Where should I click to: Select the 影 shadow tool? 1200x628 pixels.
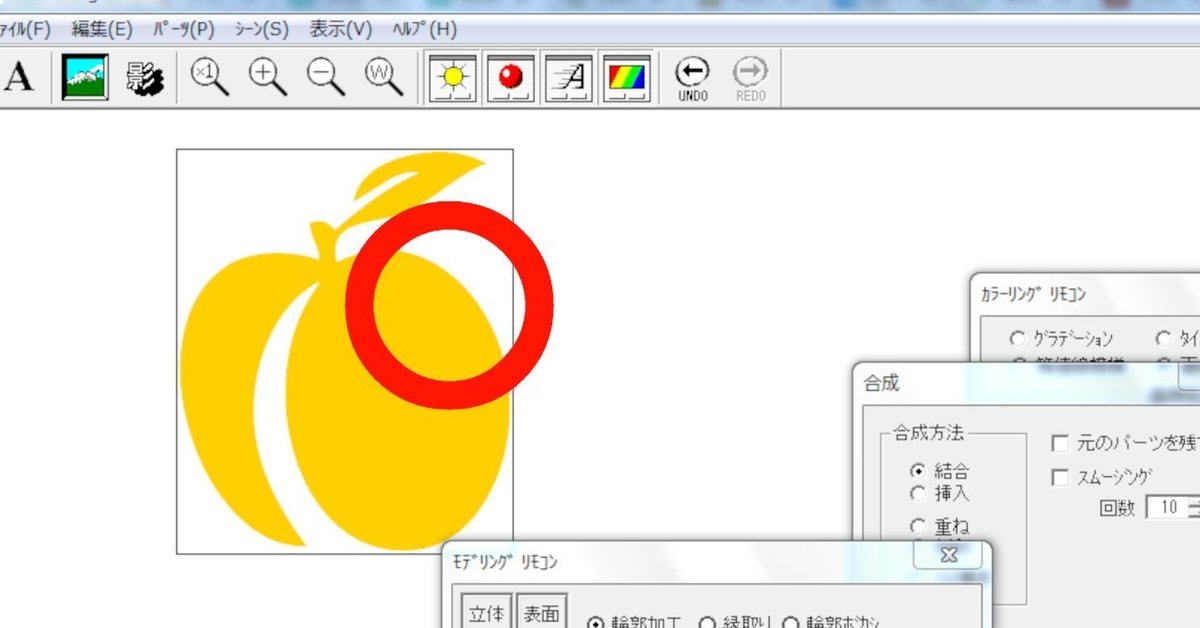(x=143, y=78)
